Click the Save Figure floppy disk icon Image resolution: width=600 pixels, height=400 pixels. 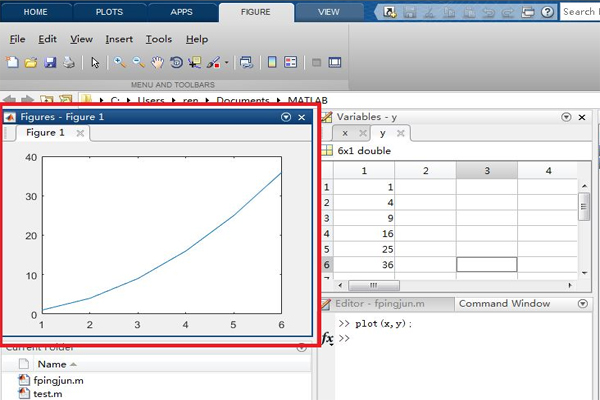[x=49, y=62]
